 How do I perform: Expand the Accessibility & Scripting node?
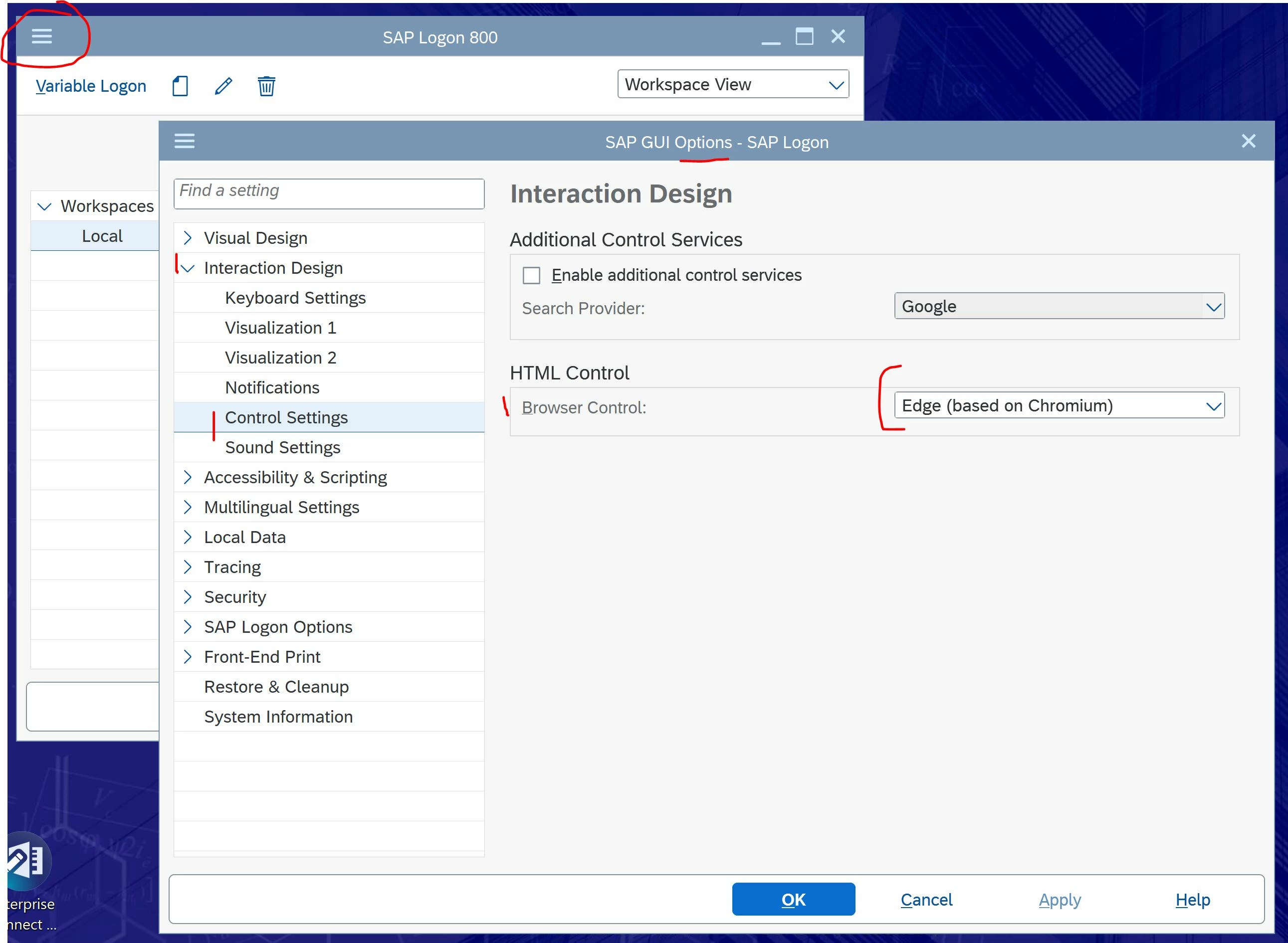tap(187, 477)
